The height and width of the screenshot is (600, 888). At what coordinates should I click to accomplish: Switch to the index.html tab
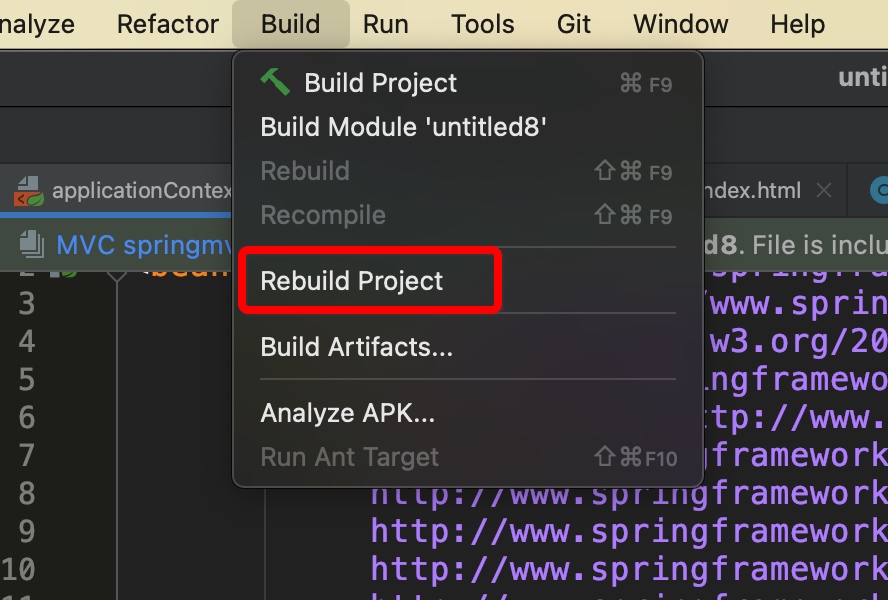(x=750, y=190)
